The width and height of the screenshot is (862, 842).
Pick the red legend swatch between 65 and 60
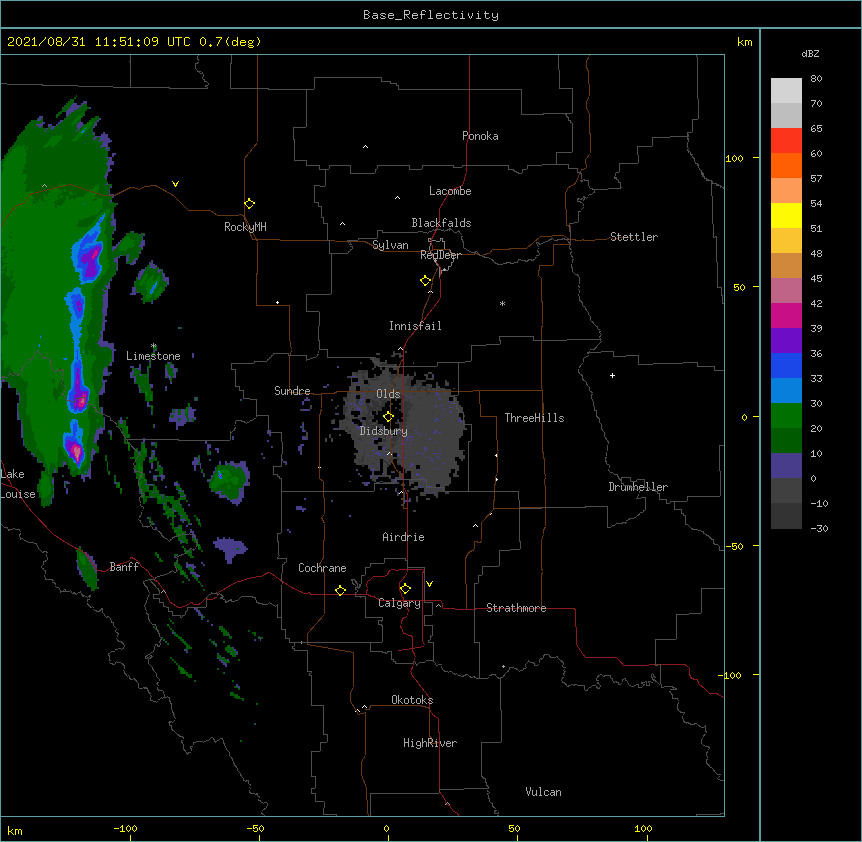coord(786,141)
